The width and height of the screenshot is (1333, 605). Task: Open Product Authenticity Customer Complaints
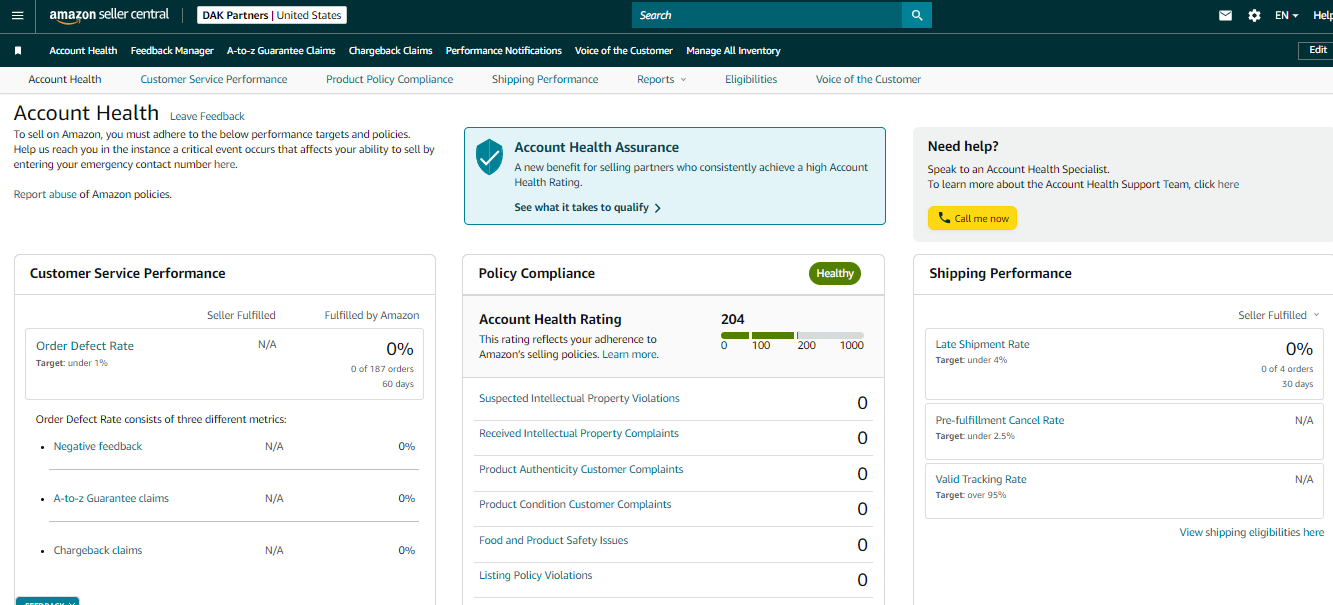click(581, 469)
